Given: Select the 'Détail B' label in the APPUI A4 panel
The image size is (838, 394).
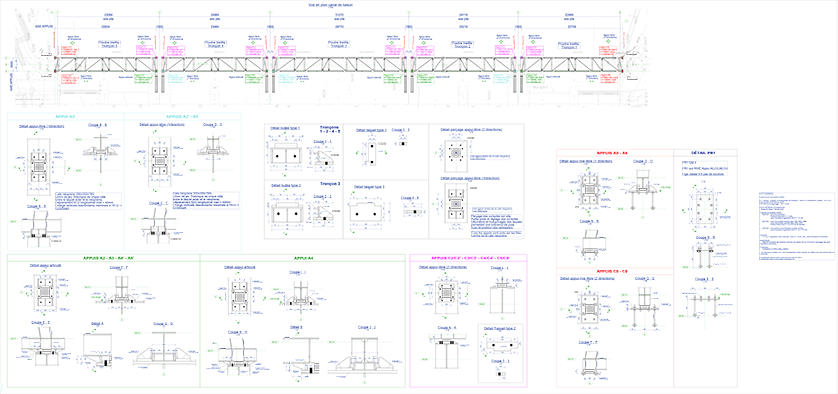Looking at the screenshot, I should [x=297, y=327].
